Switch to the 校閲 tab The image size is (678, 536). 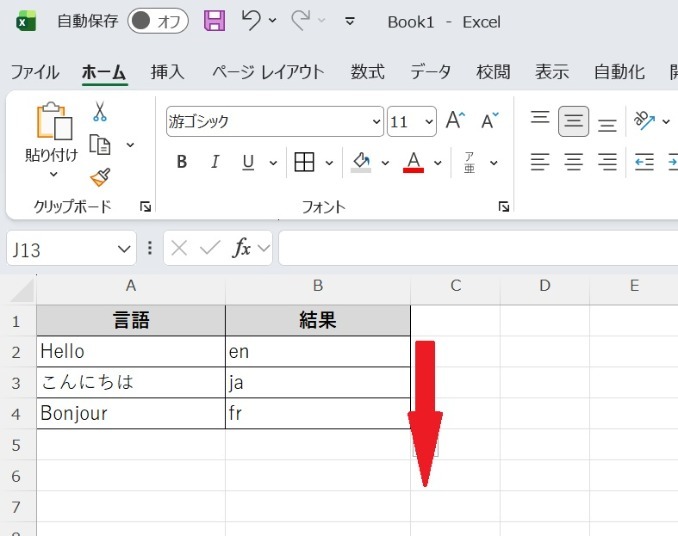pyautogui.click(x=493, y=72)
